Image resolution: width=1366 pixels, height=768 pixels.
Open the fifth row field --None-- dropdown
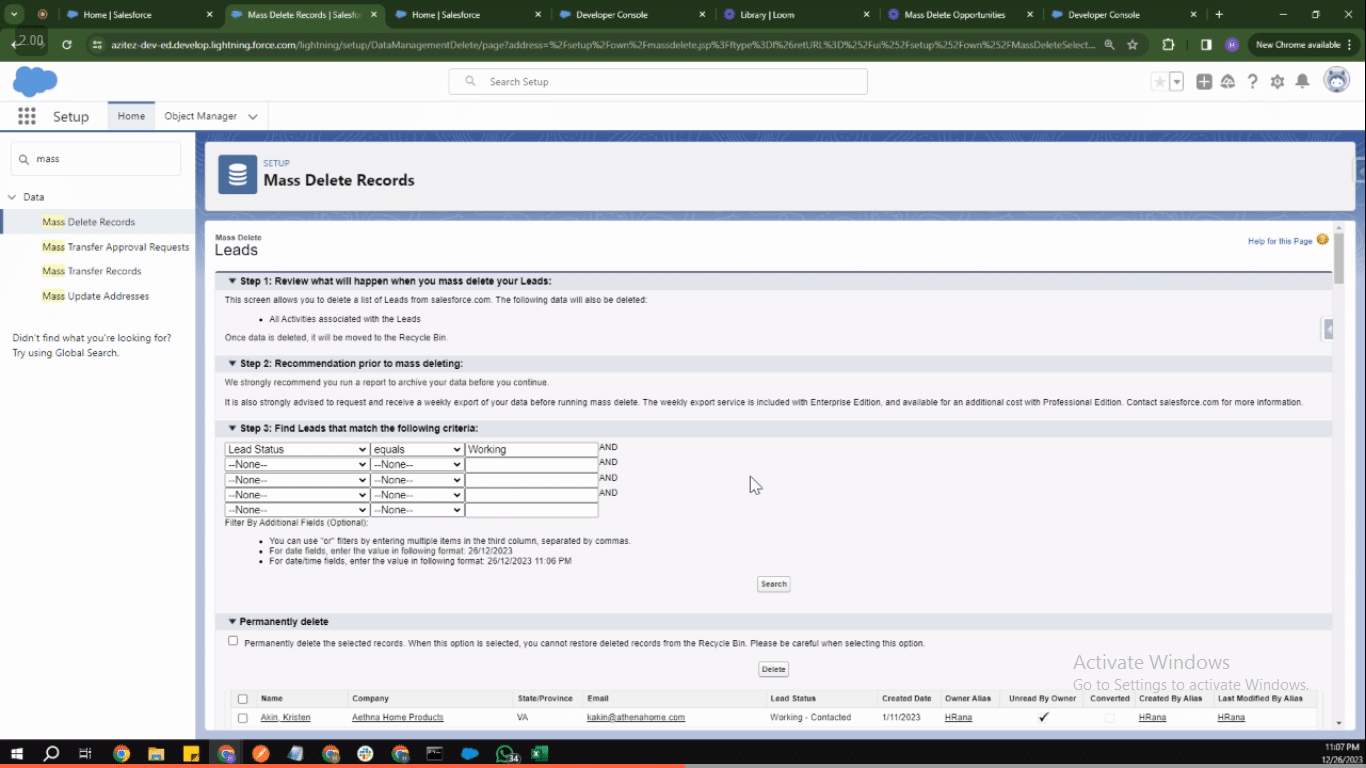click(297, 510)
